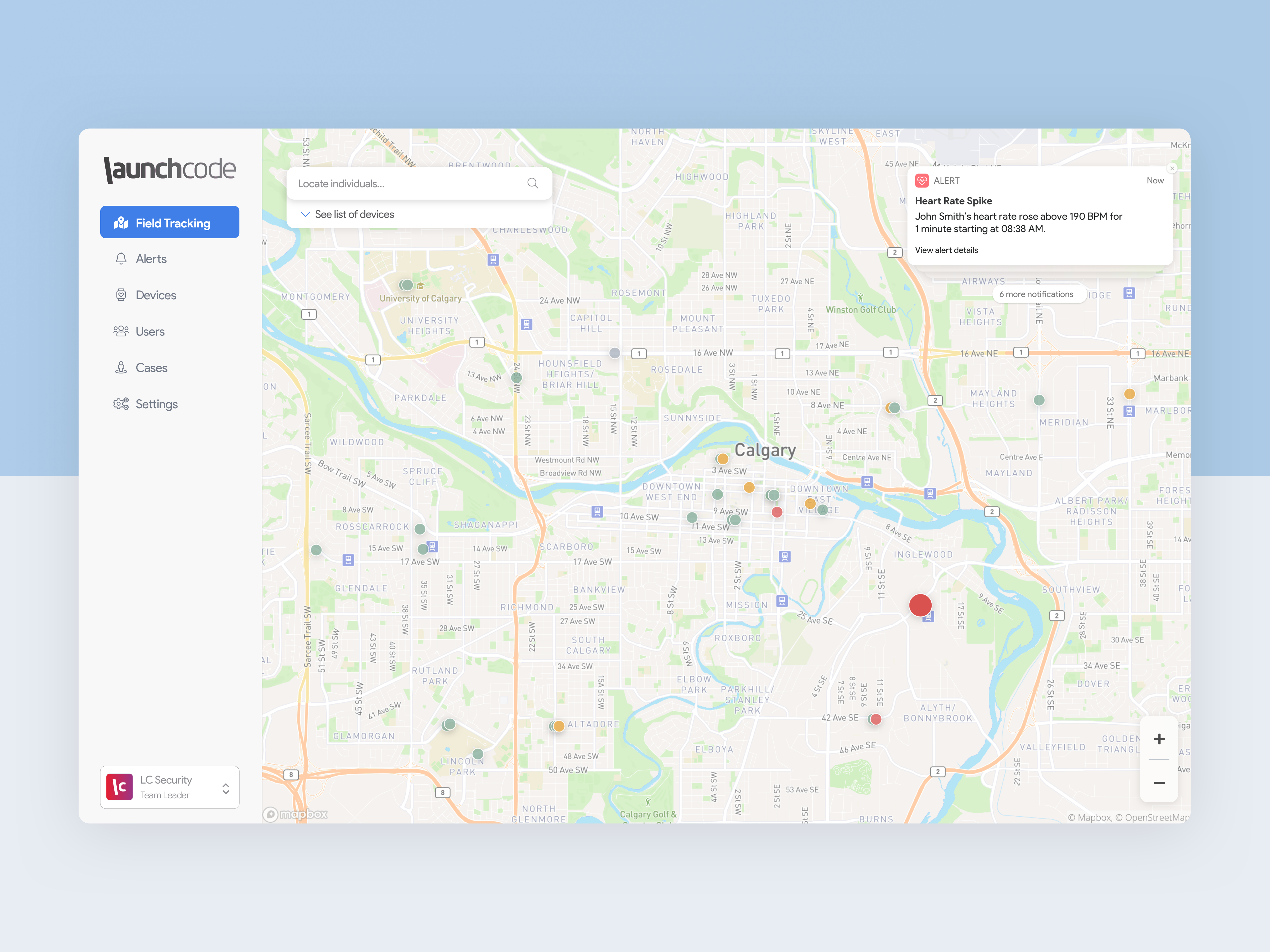Click the search magnifier icon
The height and width of the screenshot is (952, 1270).
tap(532, 183)
